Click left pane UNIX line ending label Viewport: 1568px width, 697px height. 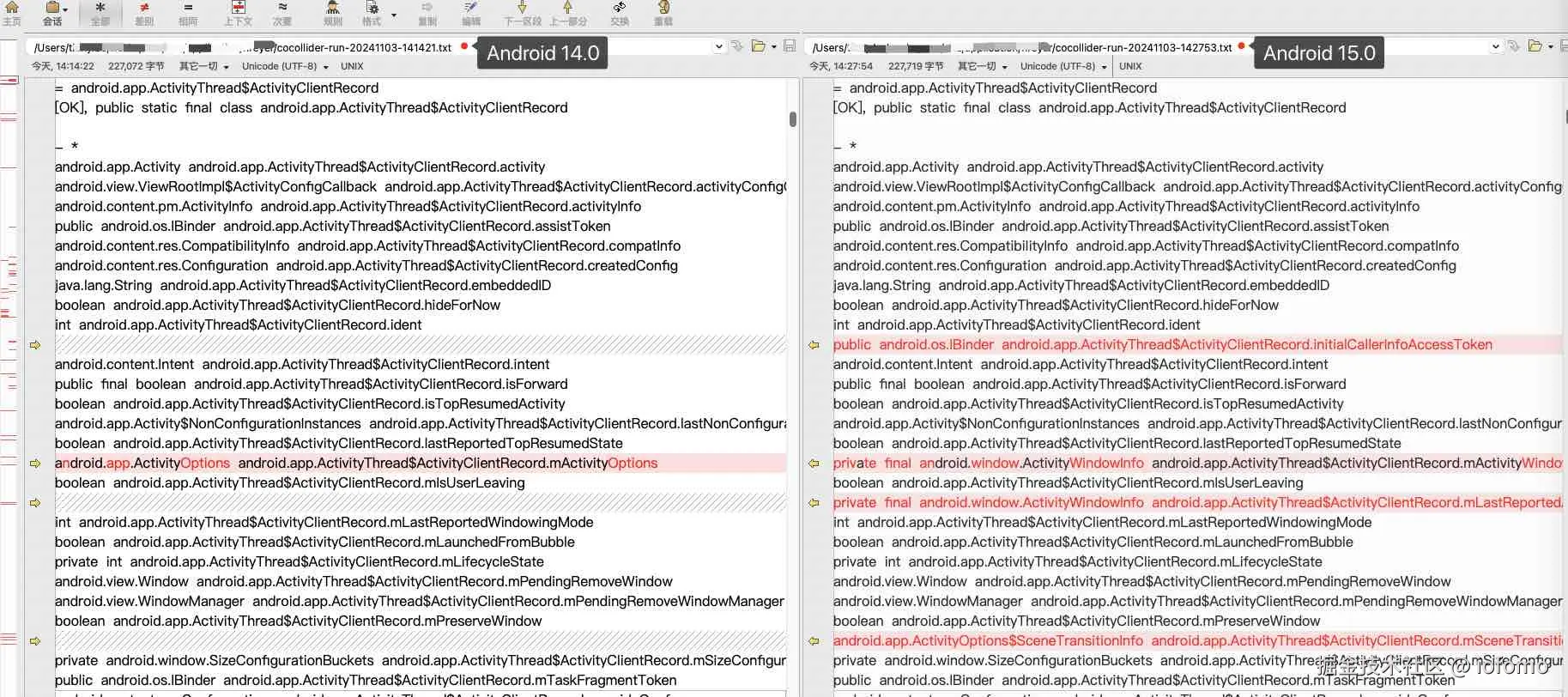[352, 66]
